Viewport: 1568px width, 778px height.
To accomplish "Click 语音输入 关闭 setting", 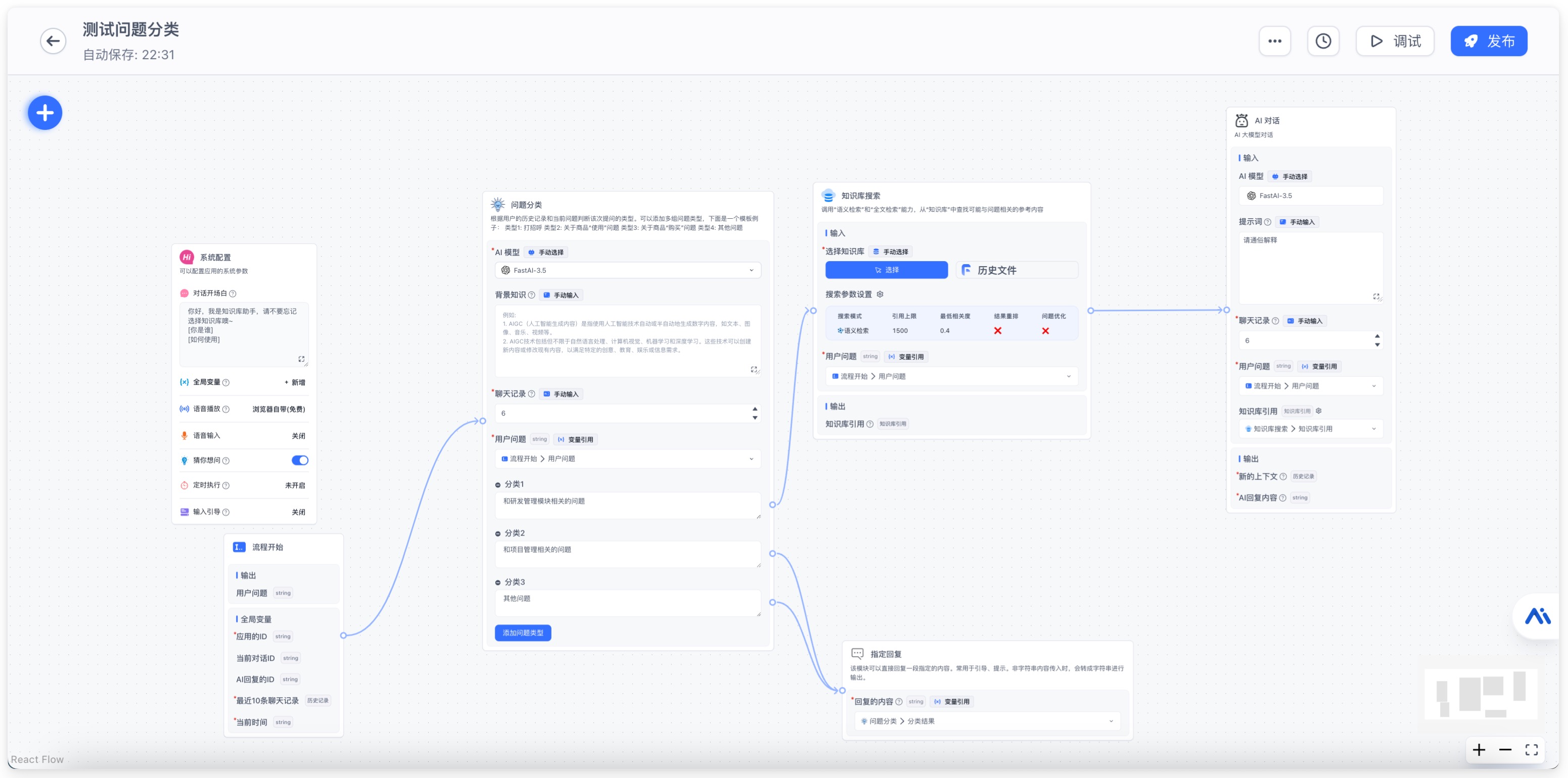I will 298,435.
